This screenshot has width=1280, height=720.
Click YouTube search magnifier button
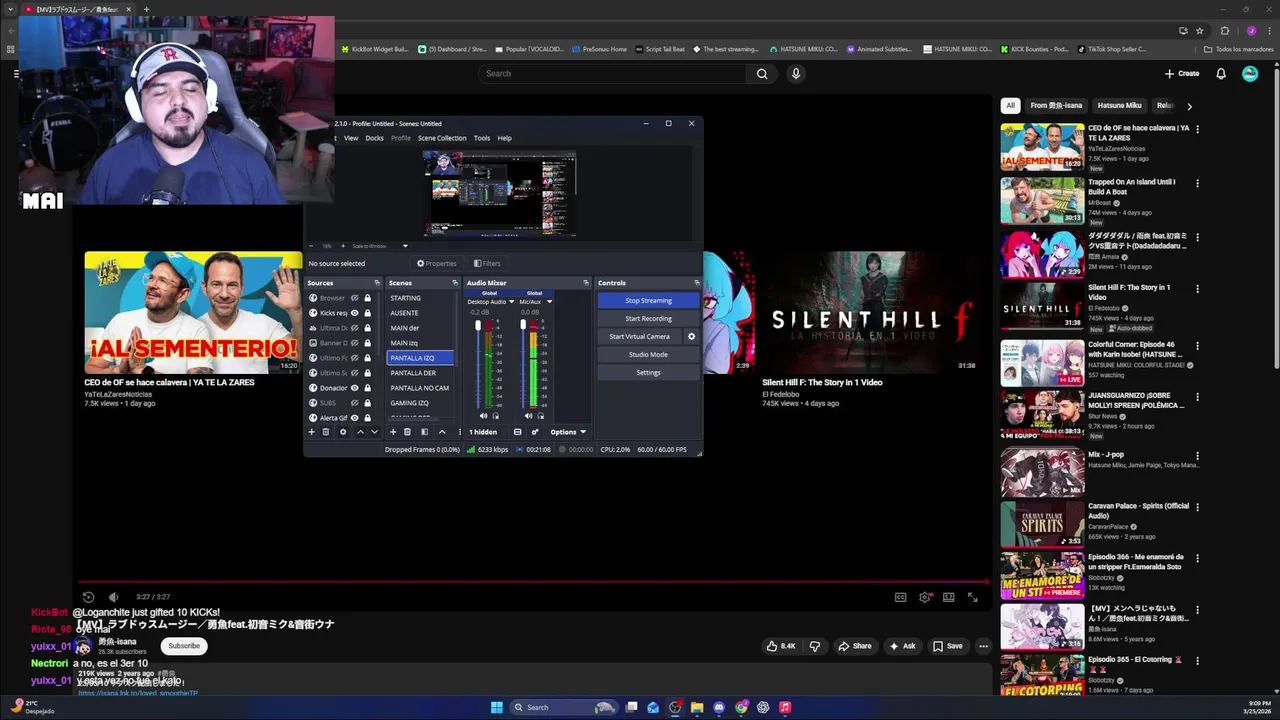click(x=762, y=73)
